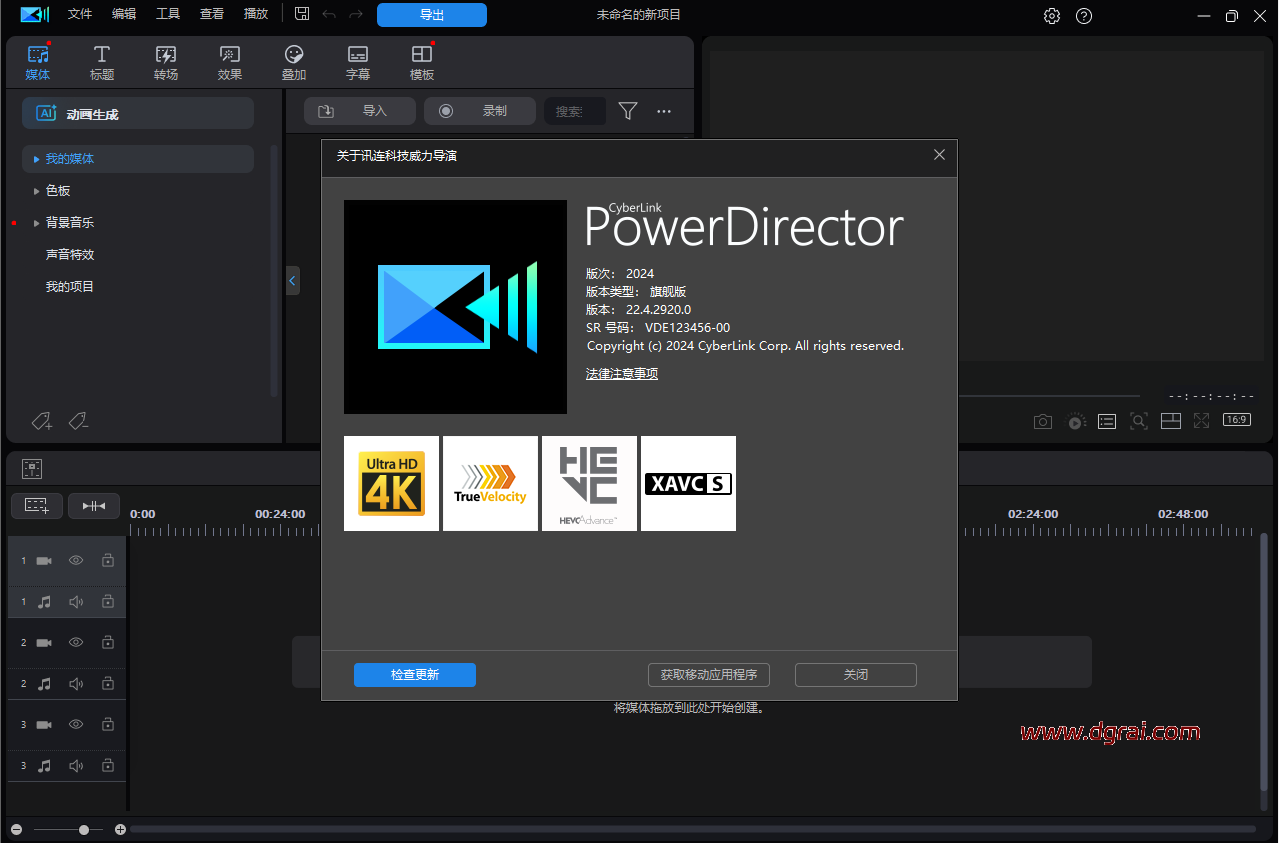Click the render preview icon

1075,421
